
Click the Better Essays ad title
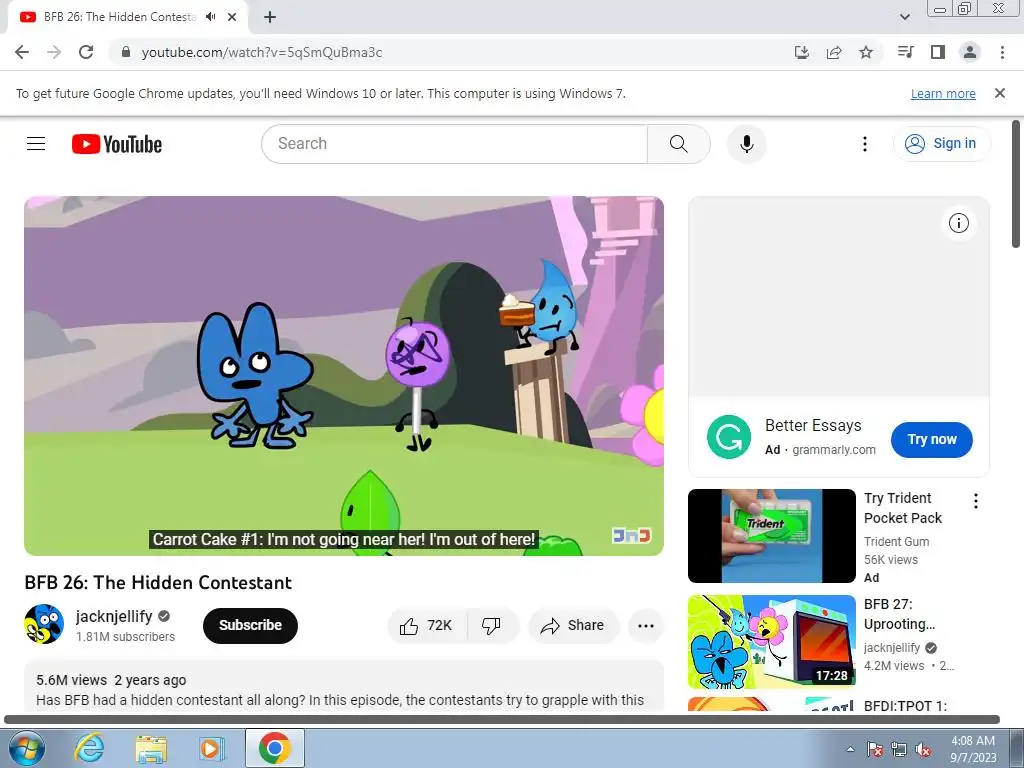[813, 425]
